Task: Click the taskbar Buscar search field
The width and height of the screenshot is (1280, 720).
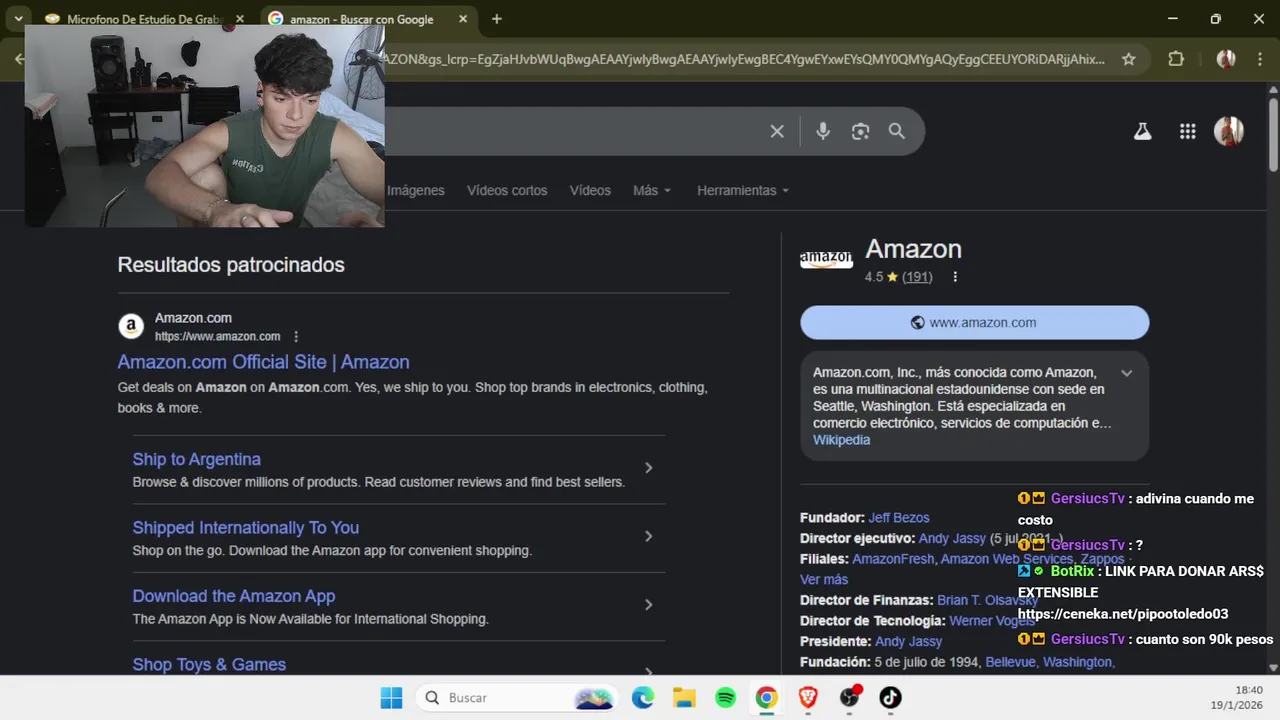Action: coord(516,698)
